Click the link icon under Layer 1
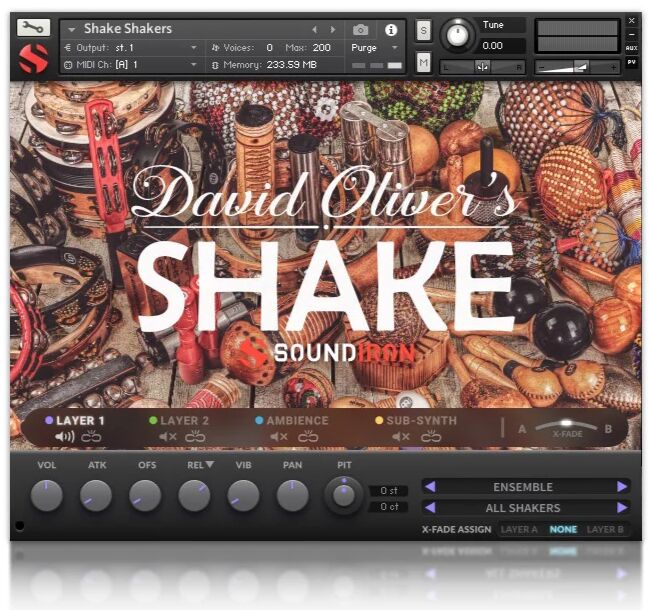 [x=92, y=437]
